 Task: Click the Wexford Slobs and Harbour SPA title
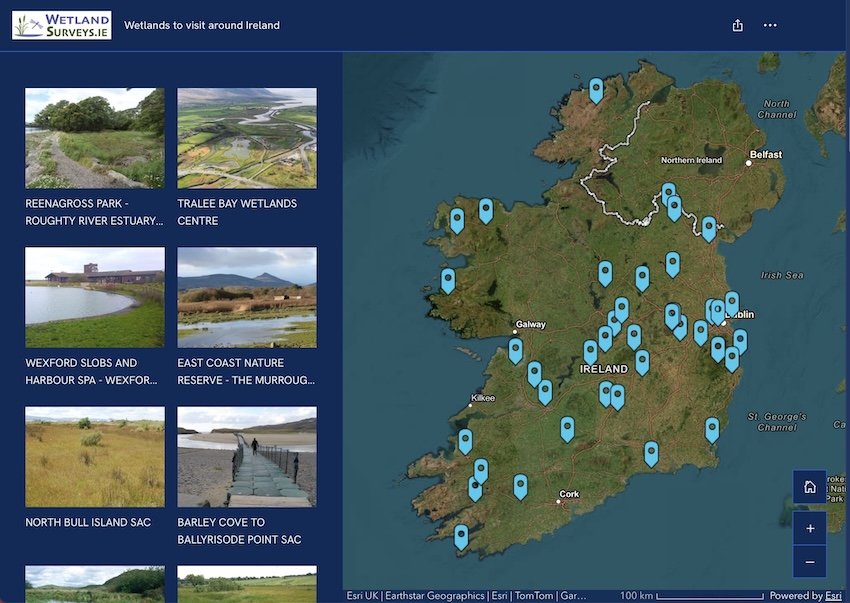click(x=92, y=371)
